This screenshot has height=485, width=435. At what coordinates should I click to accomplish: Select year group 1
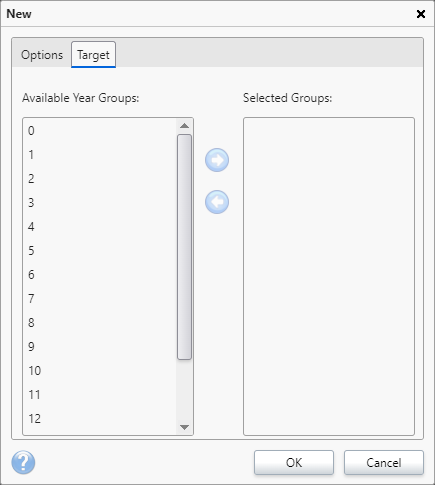click(99, 155)
